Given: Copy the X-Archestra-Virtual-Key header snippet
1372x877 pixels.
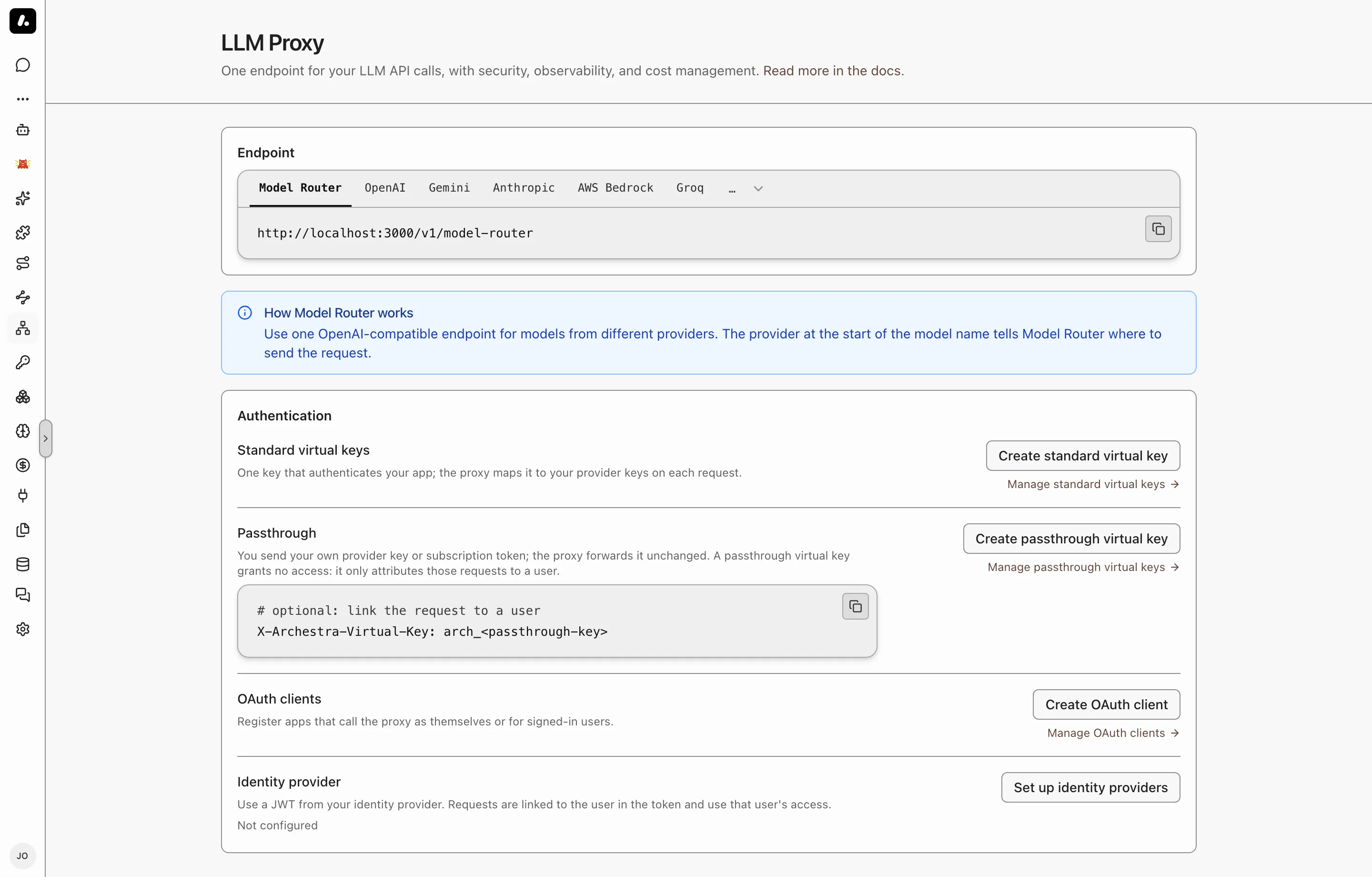Looking at the screenshot, I should point(855,606).
